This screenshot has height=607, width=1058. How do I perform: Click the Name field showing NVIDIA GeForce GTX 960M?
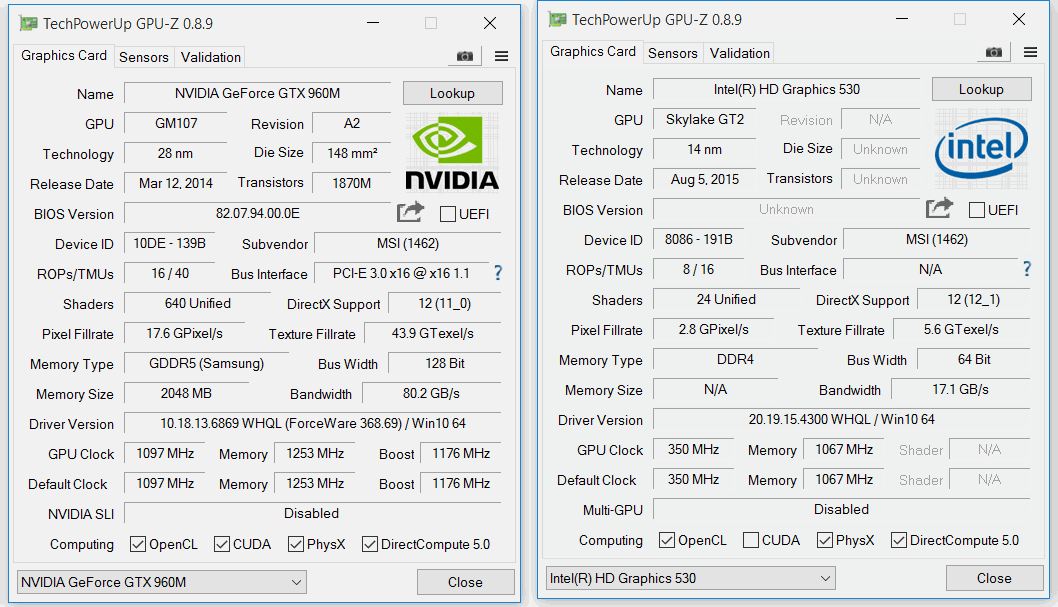pos(258,94)
